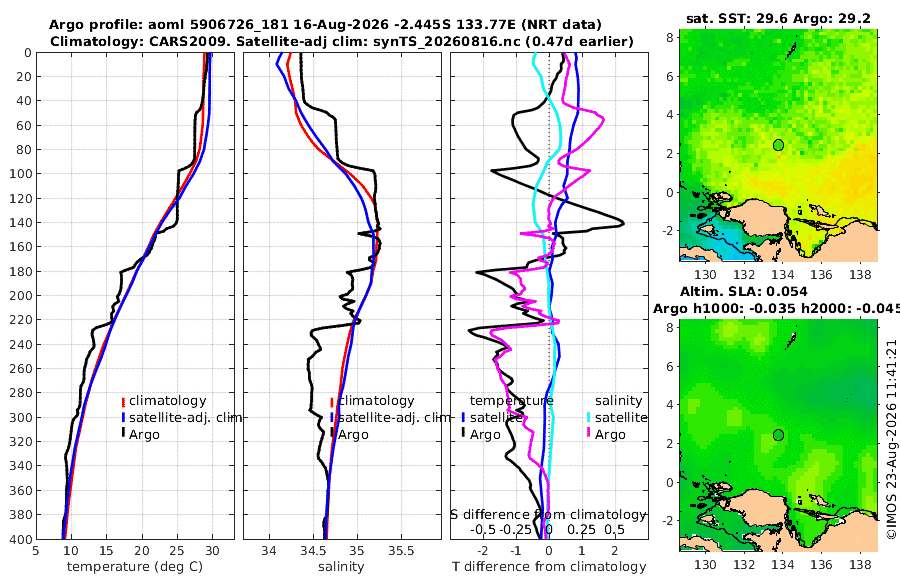The height and width of the screenshot is (580, 900).
Task: Click 'T difference from climatology' axis label
Action: click(549, 567)
